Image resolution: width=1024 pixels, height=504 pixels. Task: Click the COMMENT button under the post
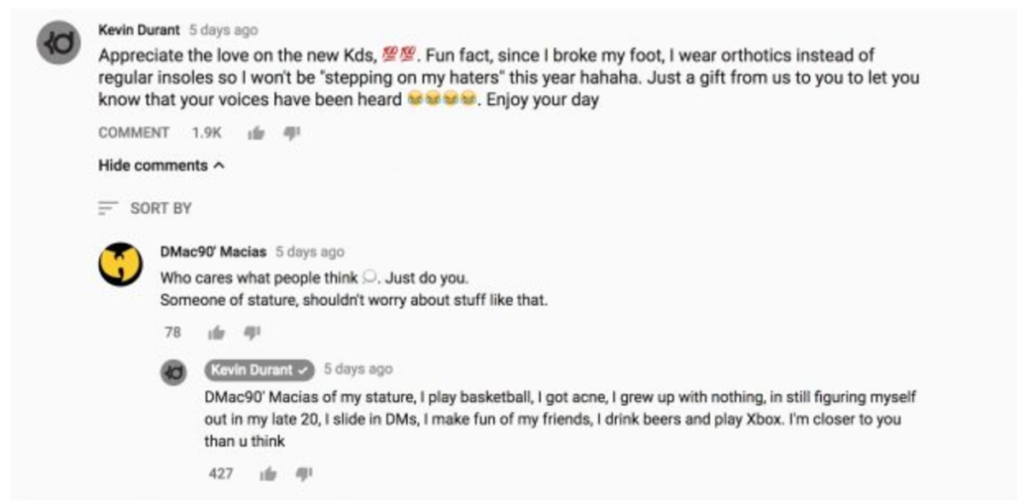(133, 133)
